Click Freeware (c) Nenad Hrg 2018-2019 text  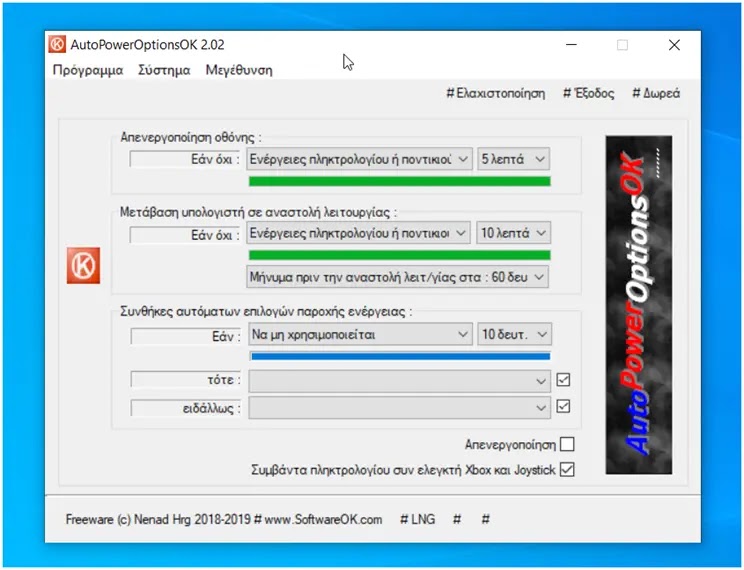(x=158, y=519)
